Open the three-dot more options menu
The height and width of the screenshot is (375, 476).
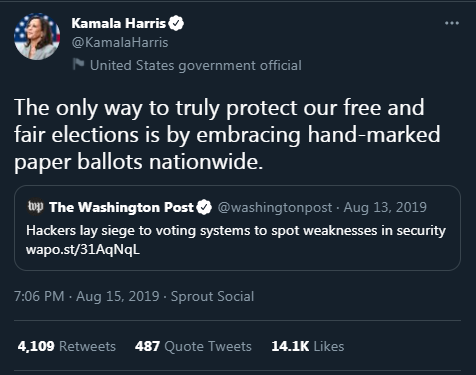point(452,23)
